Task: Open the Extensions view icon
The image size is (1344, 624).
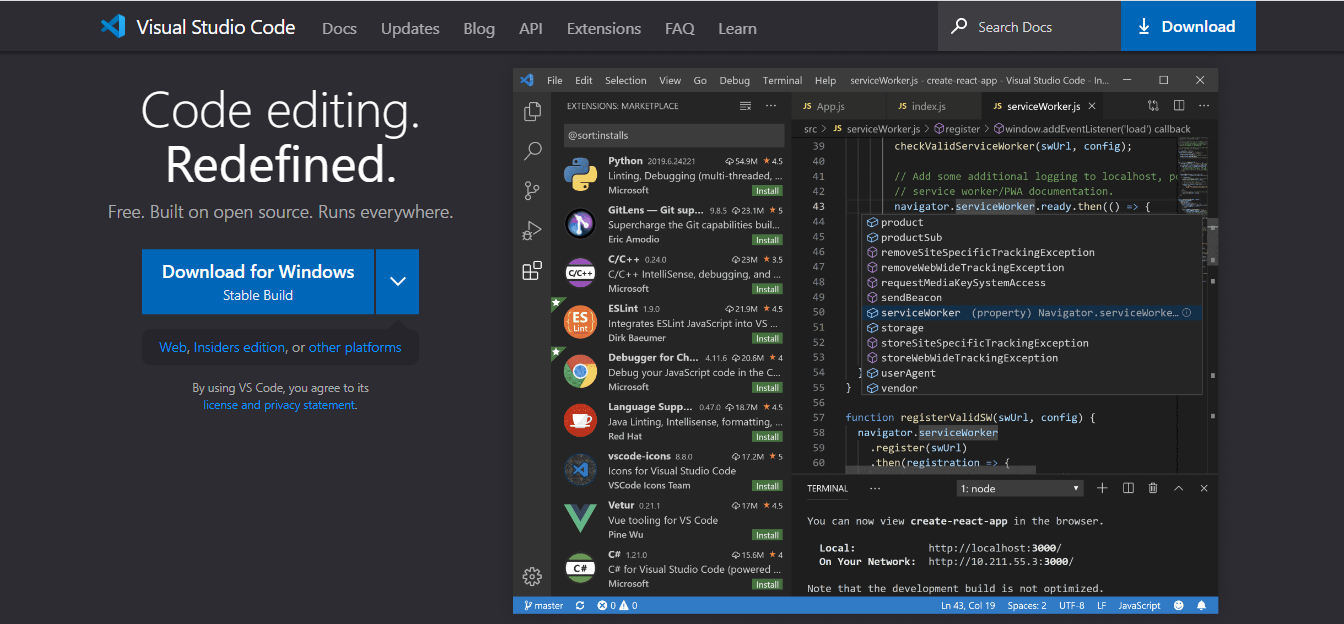Action: click(532, 271)
